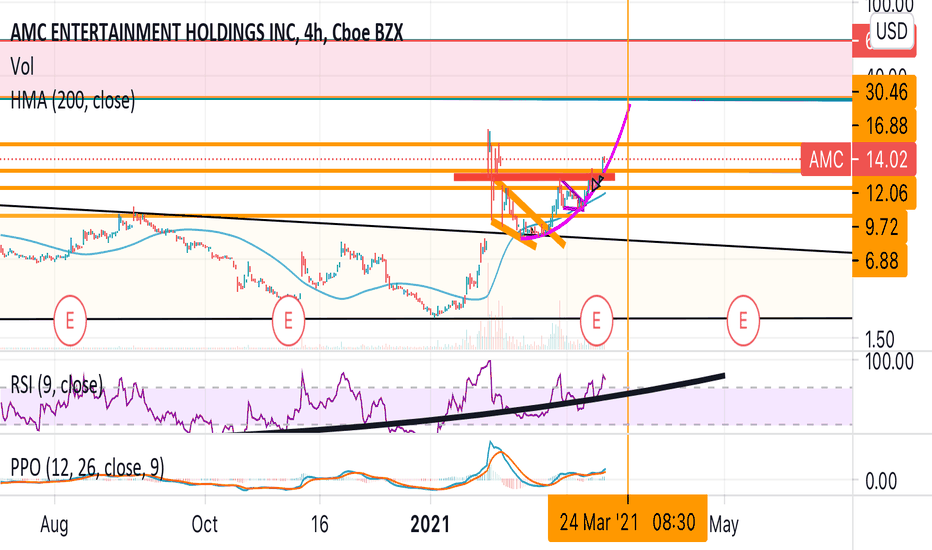Screen dimensions: 932x550
Task: Select the PPO (12, 26, close, 9) label
Action: [87, 468]
